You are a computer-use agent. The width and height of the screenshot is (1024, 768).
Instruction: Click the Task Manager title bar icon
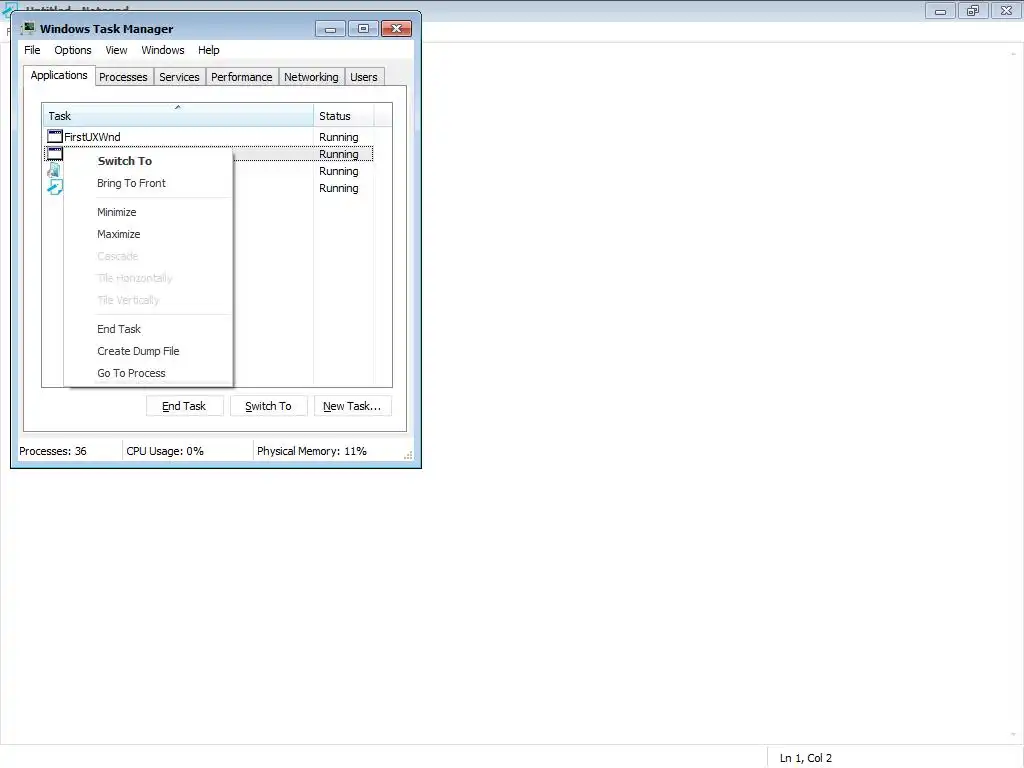[28, 28]
